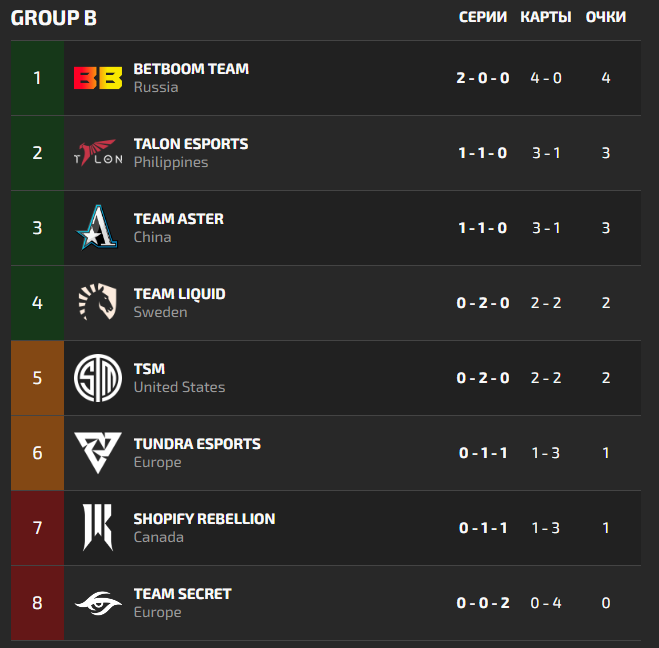
Task: Click the КАРТЫ column header
Action: pyautogui.click(x=546, y=17)
